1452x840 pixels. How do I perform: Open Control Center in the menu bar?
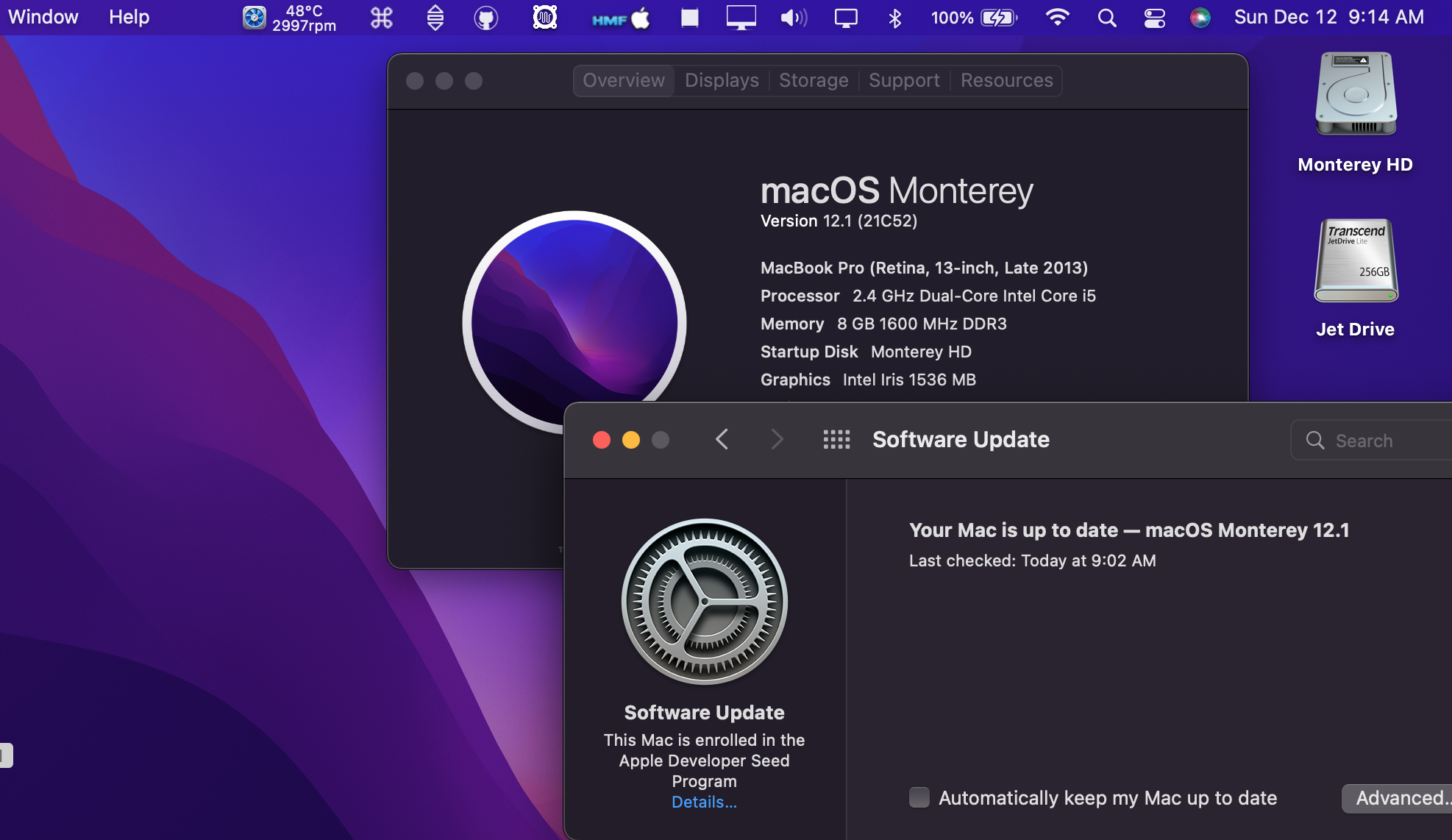tap(1154, 18)
